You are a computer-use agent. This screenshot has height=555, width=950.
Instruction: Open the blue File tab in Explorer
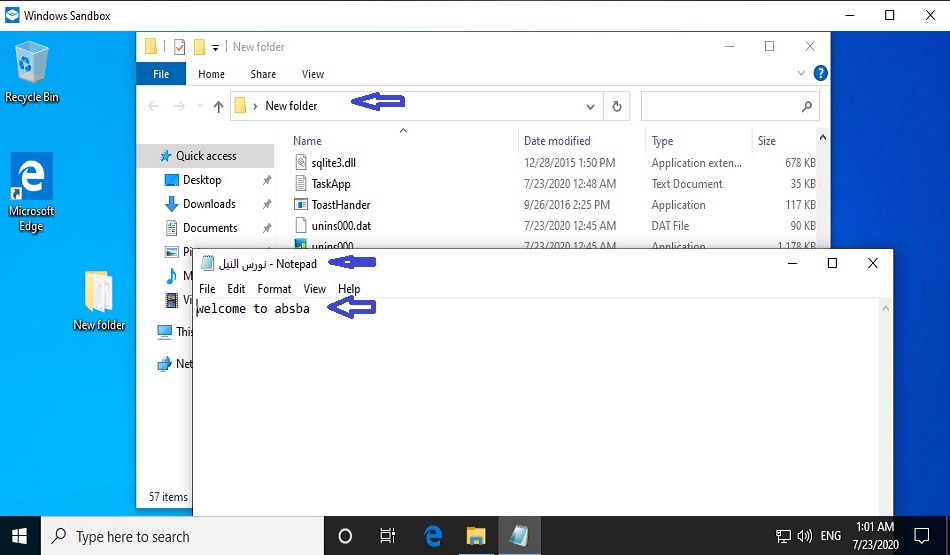tap(161, 74)
